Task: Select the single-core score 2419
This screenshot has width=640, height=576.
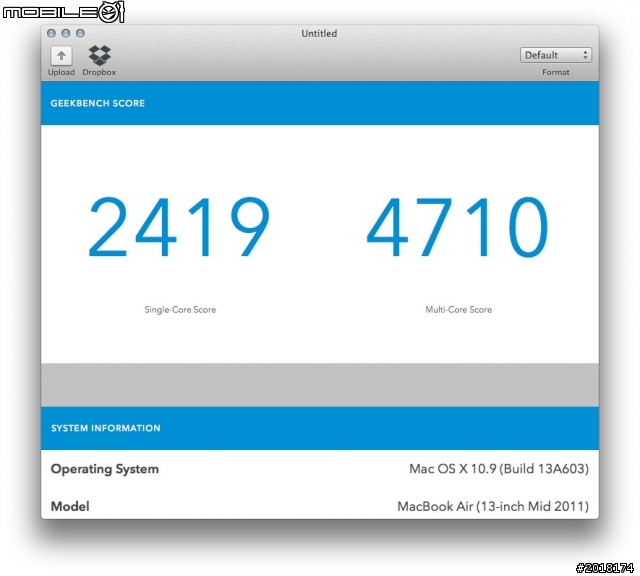Action: 179,227
